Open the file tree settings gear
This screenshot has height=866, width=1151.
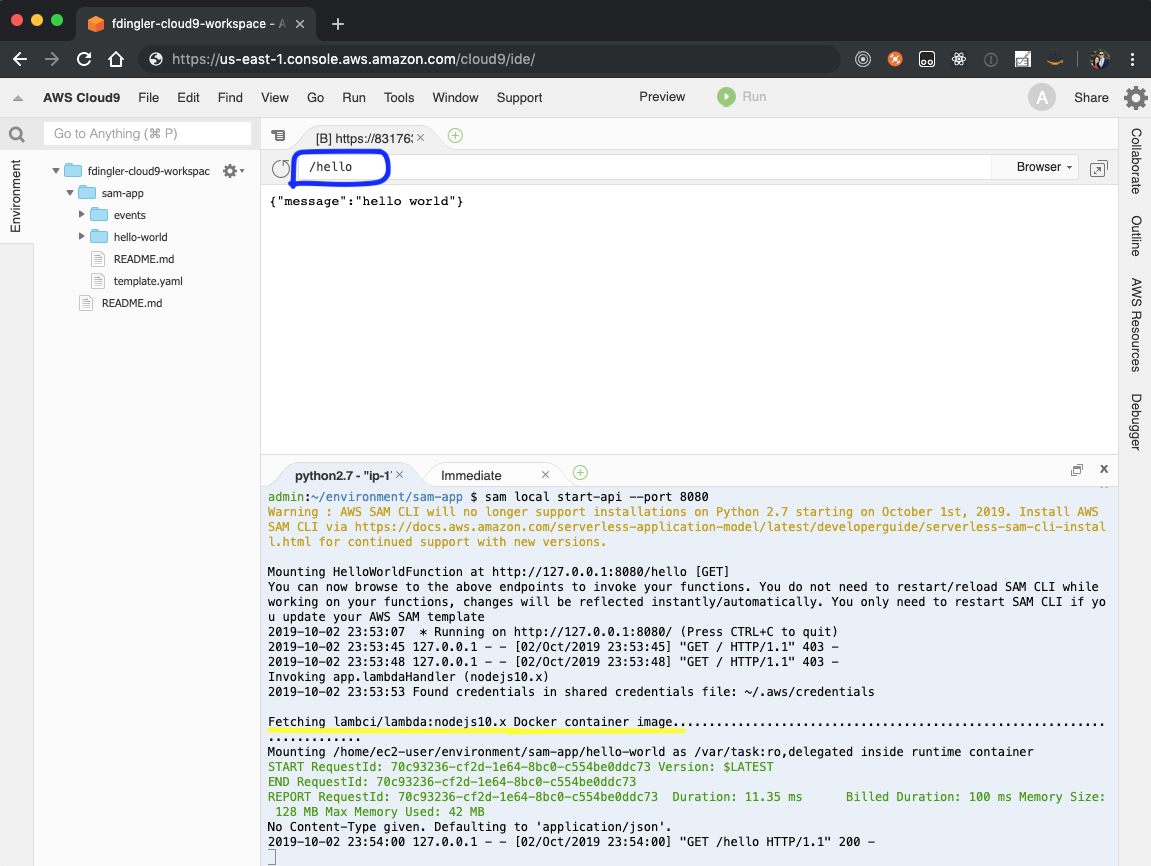[x=233, y=171]
